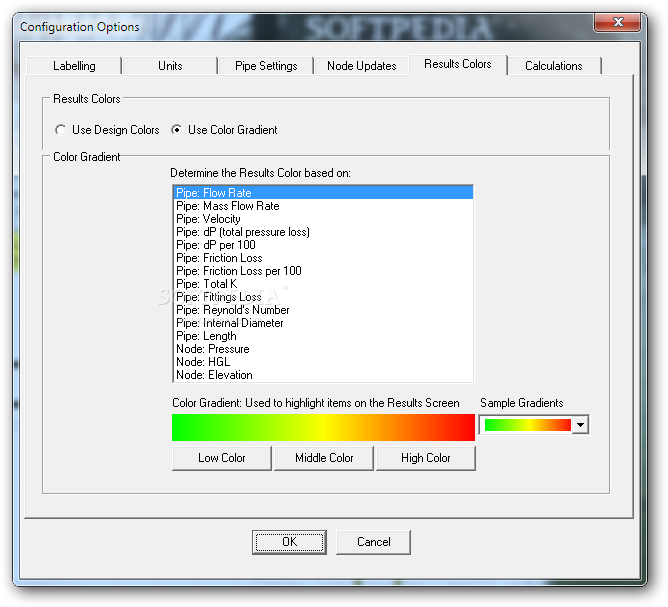Select the Pipe: Length row
The image size is (668, 607).
[323, 336]
